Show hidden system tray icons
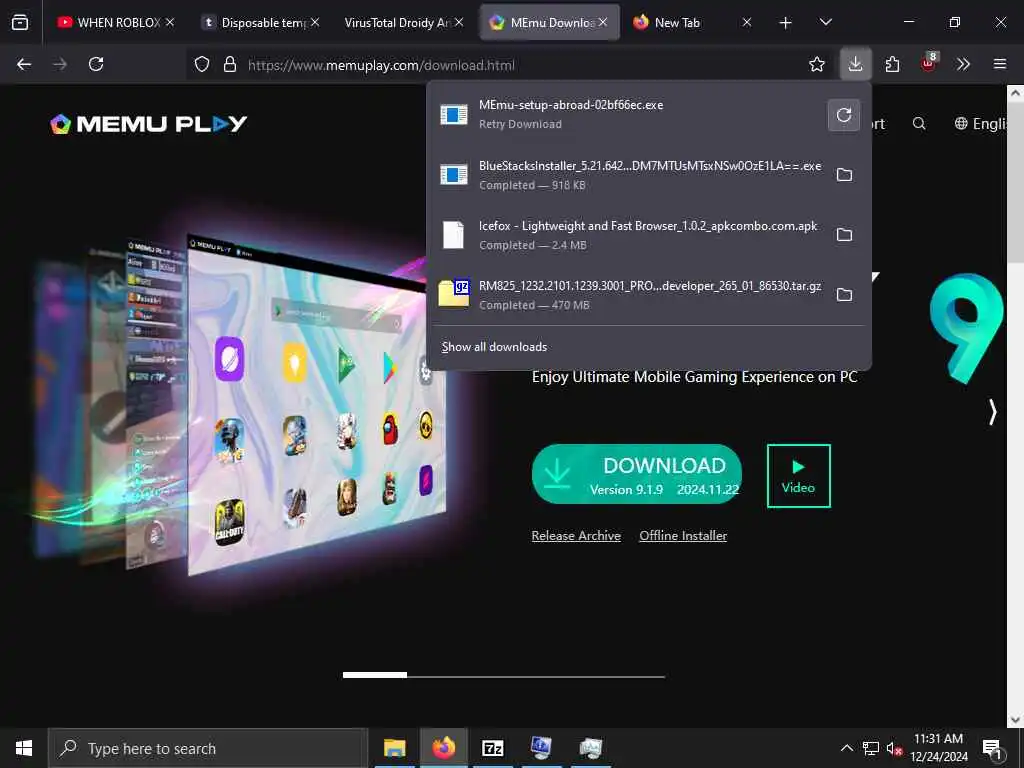 846,748
